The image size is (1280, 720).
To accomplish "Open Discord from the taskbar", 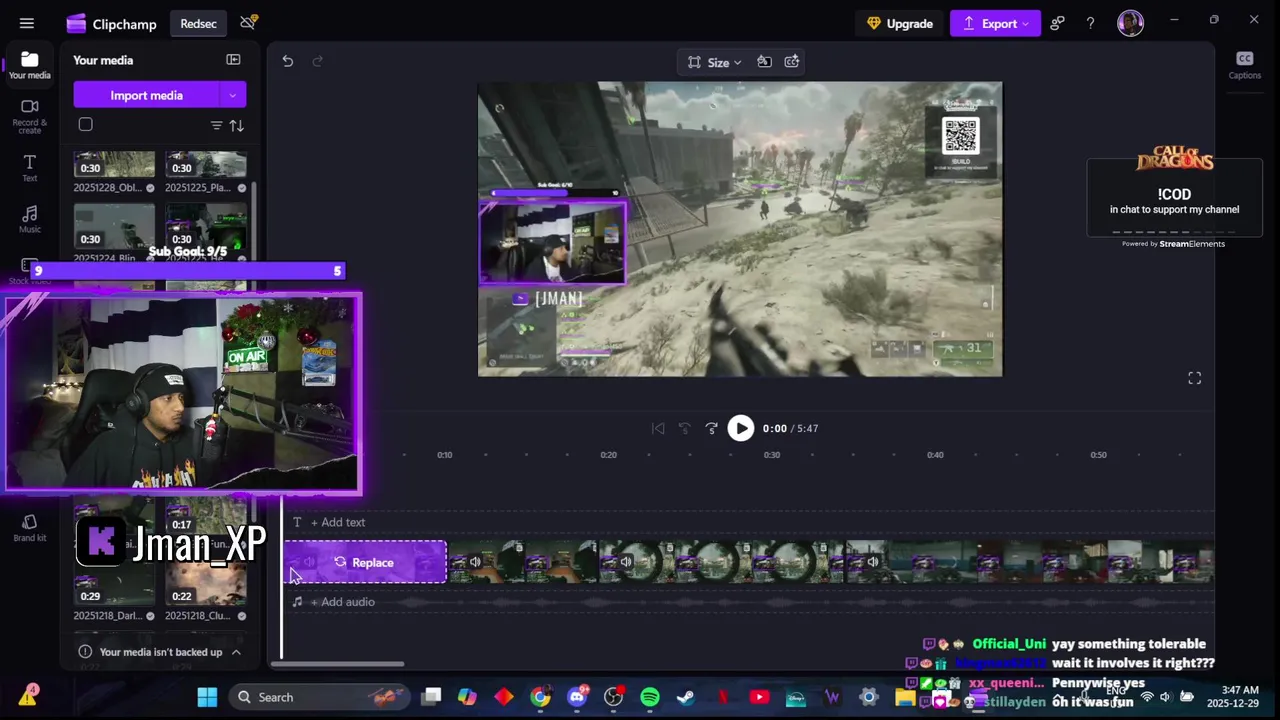I will (x=577, y=697).
